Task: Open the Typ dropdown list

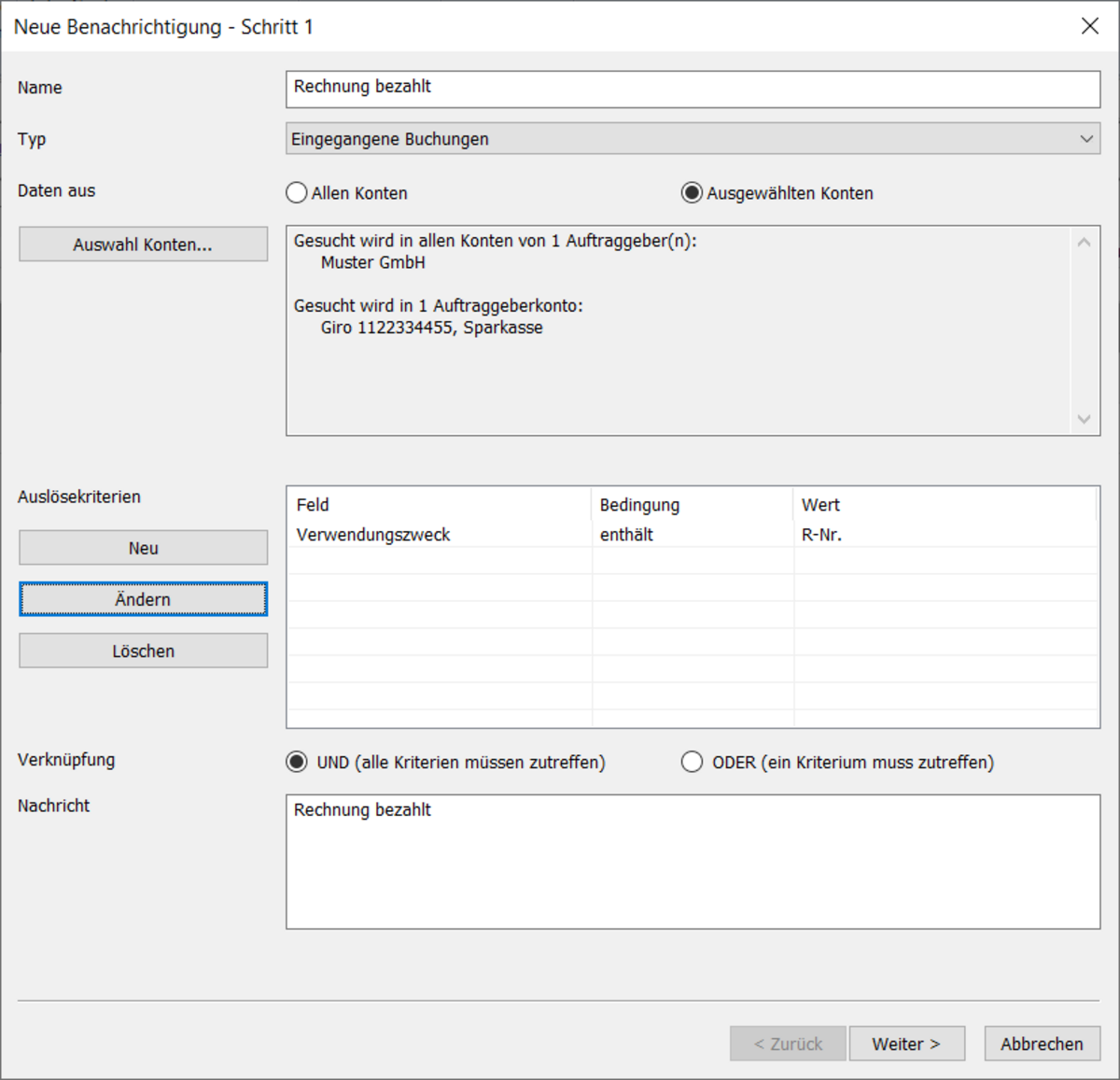Action: pyautogui.click(x=693, y=139)
